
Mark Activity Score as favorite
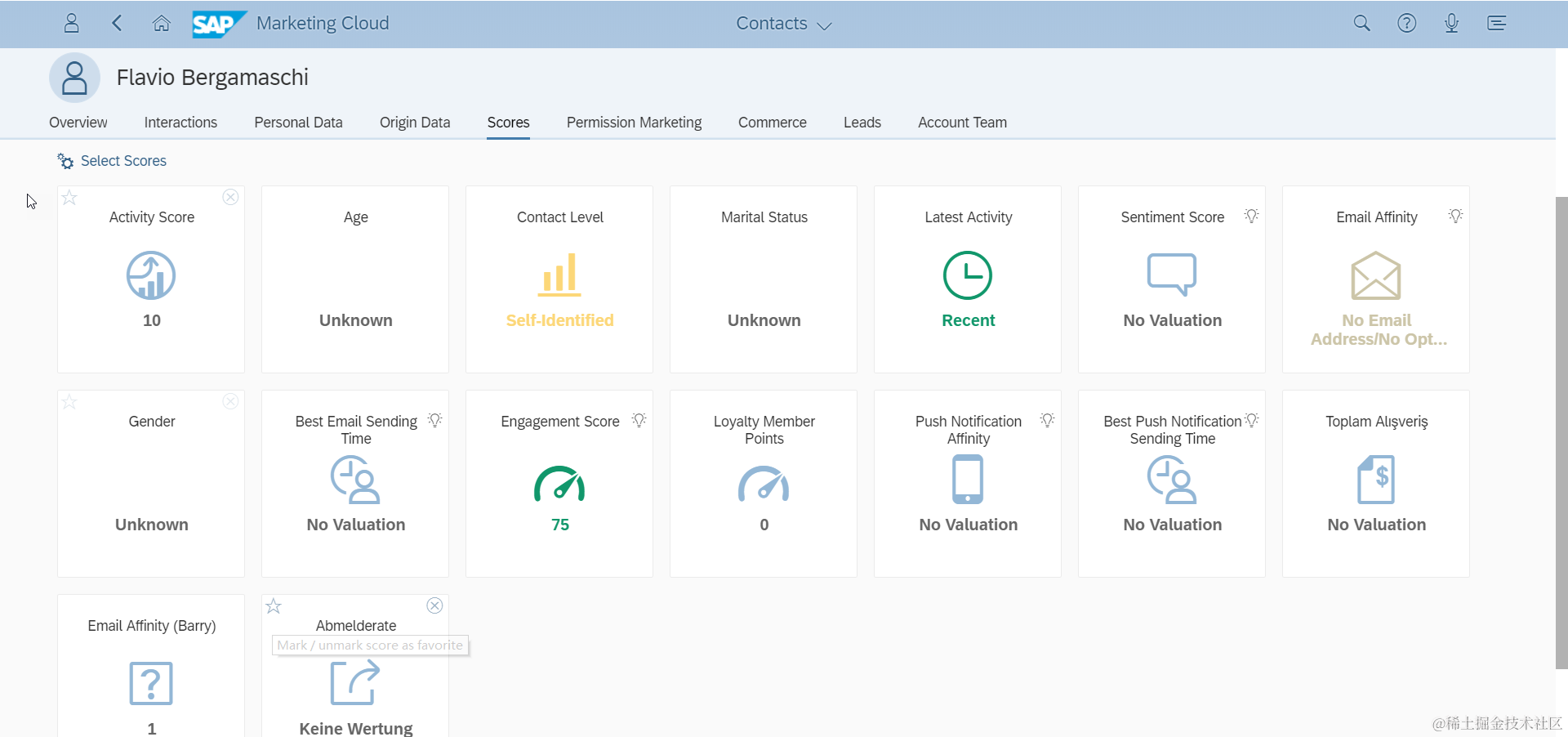point(69,197)
